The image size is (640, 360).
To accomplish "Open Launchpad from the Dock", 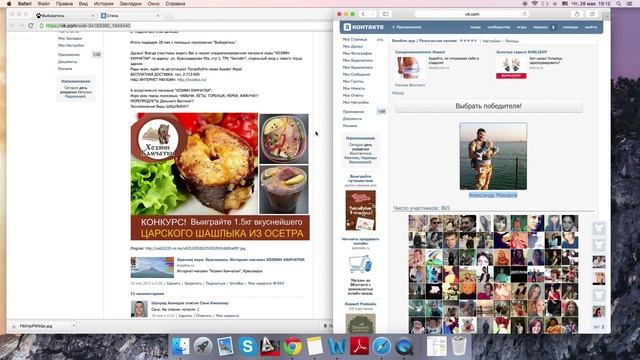I will (203, 347).
